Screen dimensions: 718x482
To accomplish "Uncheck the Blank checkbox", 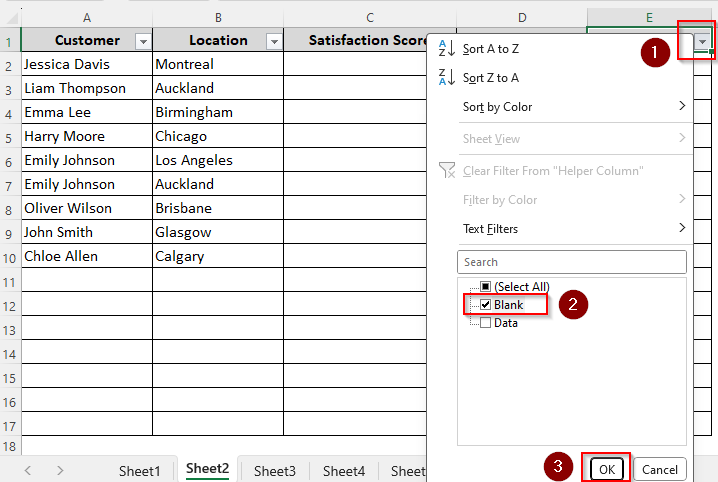I will [485, 304].
